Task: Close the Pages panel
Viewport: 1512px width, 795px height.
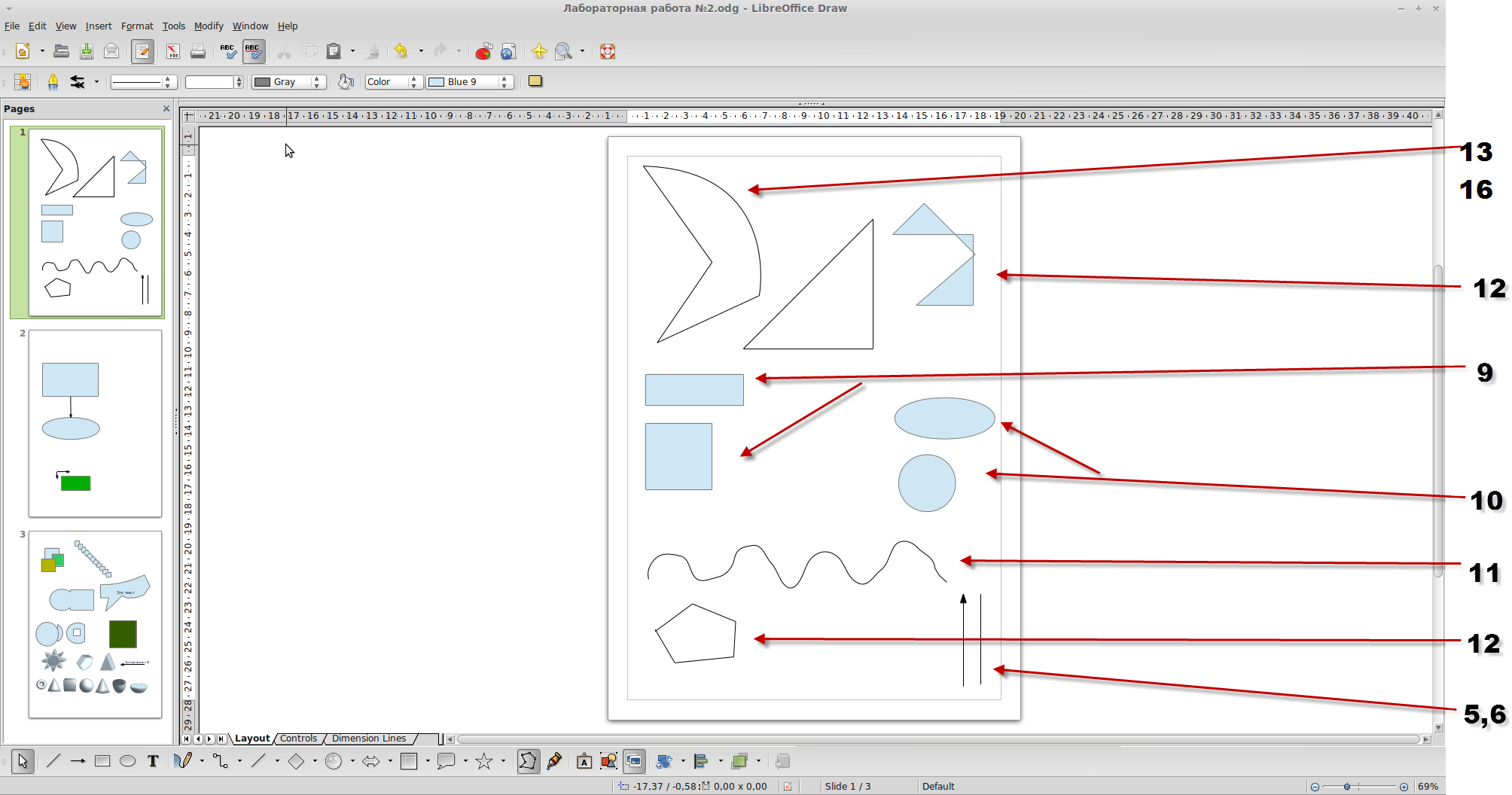Action: pyautogui.click(x=166, y=108)
